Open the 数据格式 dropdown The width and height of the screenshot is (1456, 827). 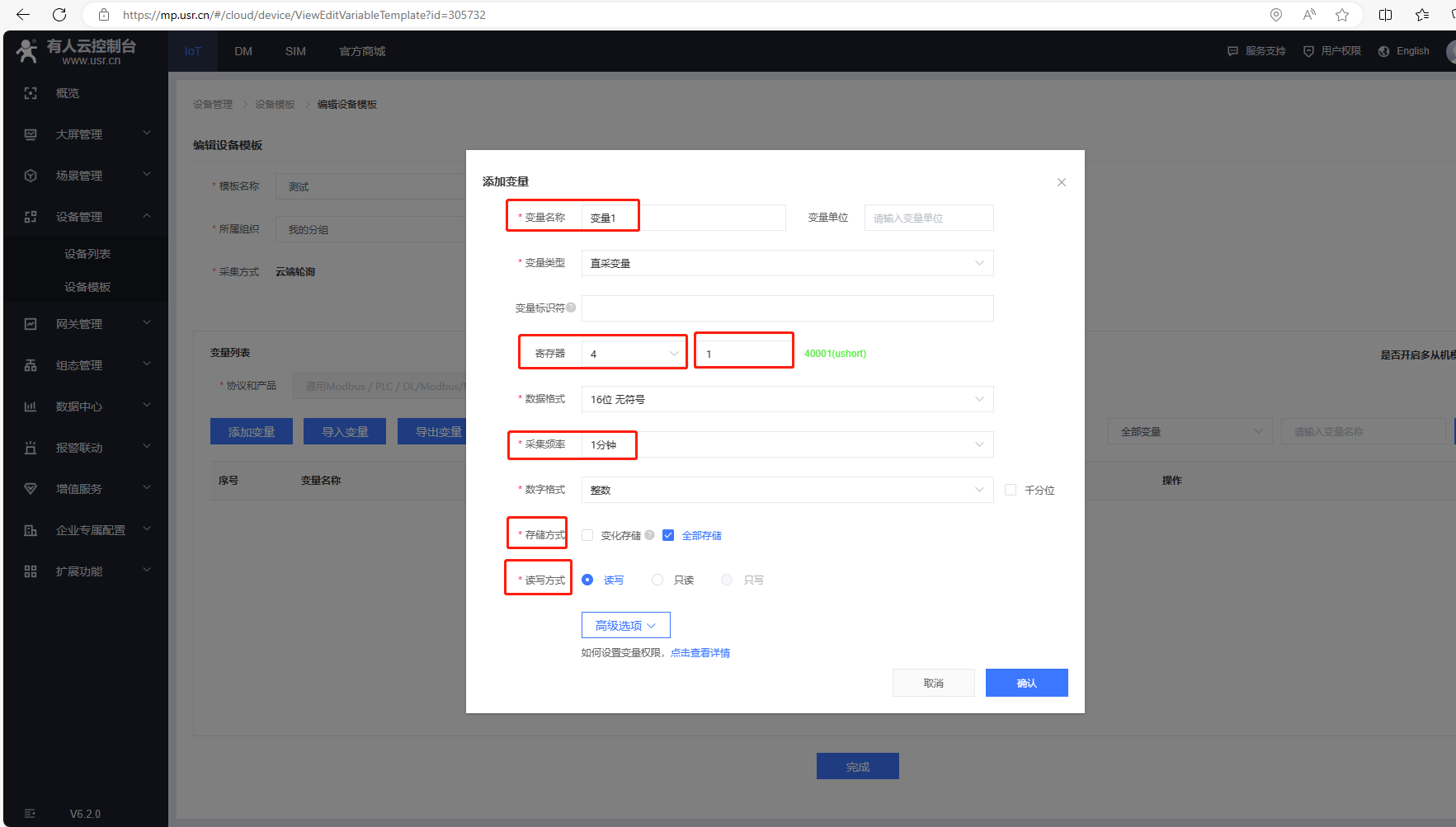787,399
